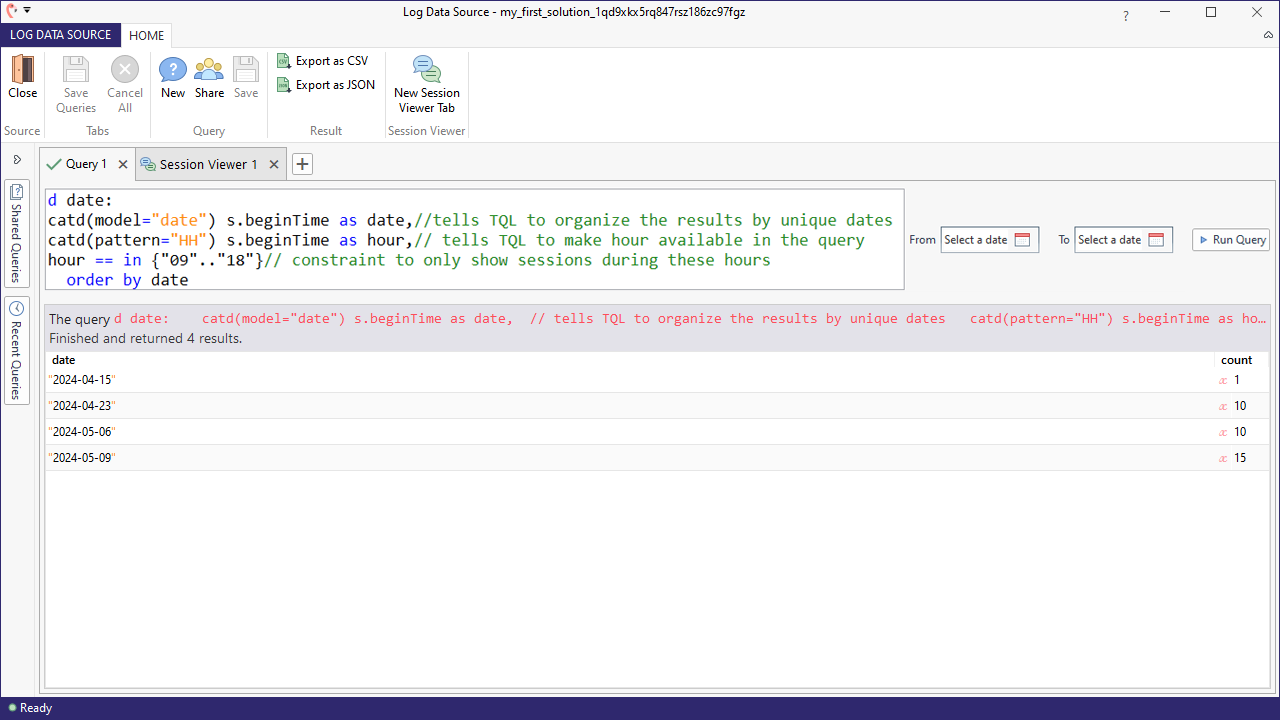
Task: Open the Recent Queries side panel
Action: click(17, 350)
